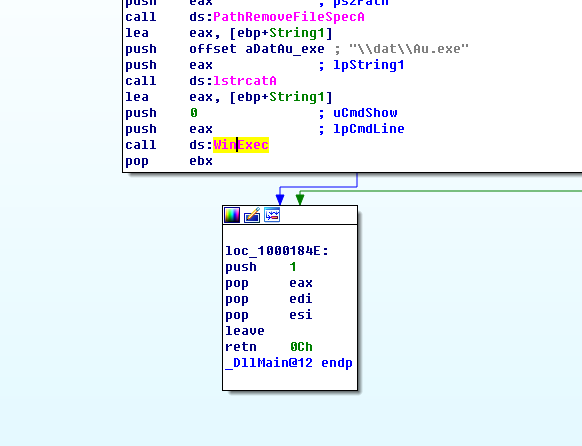Viewport: 582px width, 446px height.
Task: Click the PathRemoveFileSpecA import name
Action: click(289, 17)
